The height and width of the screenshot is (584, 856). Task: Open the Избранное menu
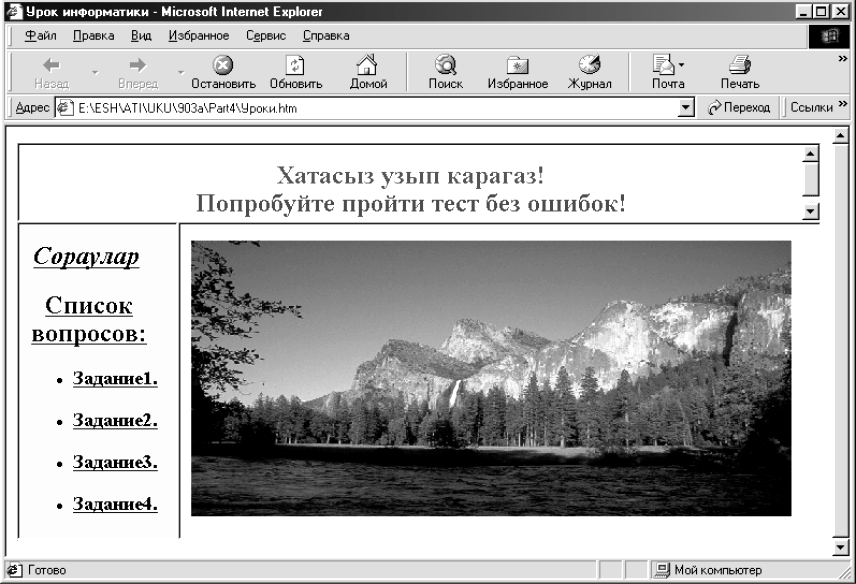point(199,36)
